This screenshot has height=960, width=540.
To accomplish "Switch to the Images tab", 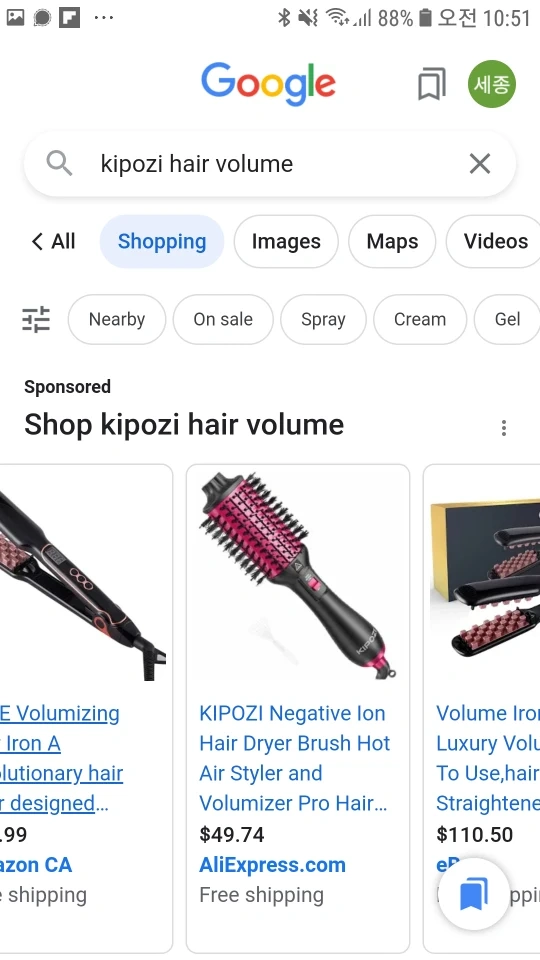I will tap(286, 241).
